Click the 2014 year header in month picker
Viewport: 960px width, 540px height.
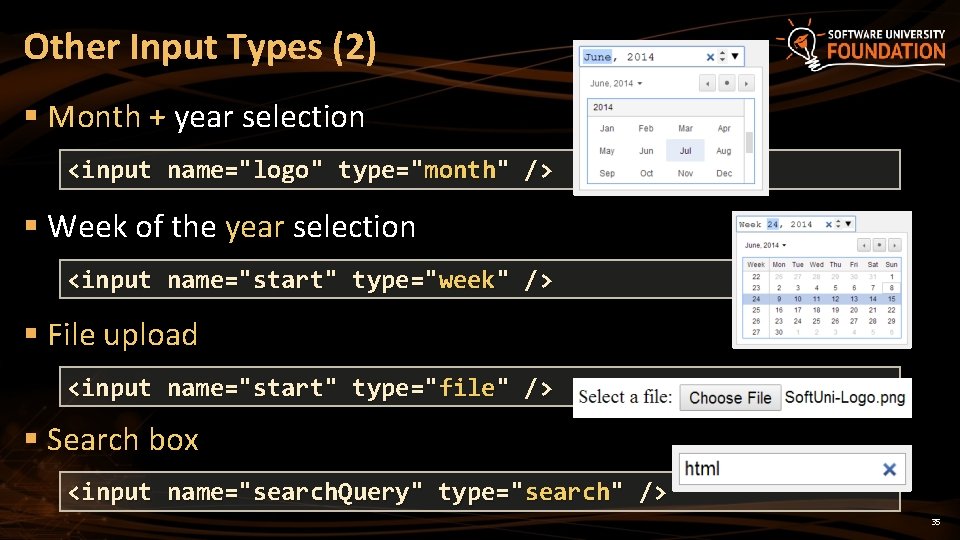pos(666,107)
